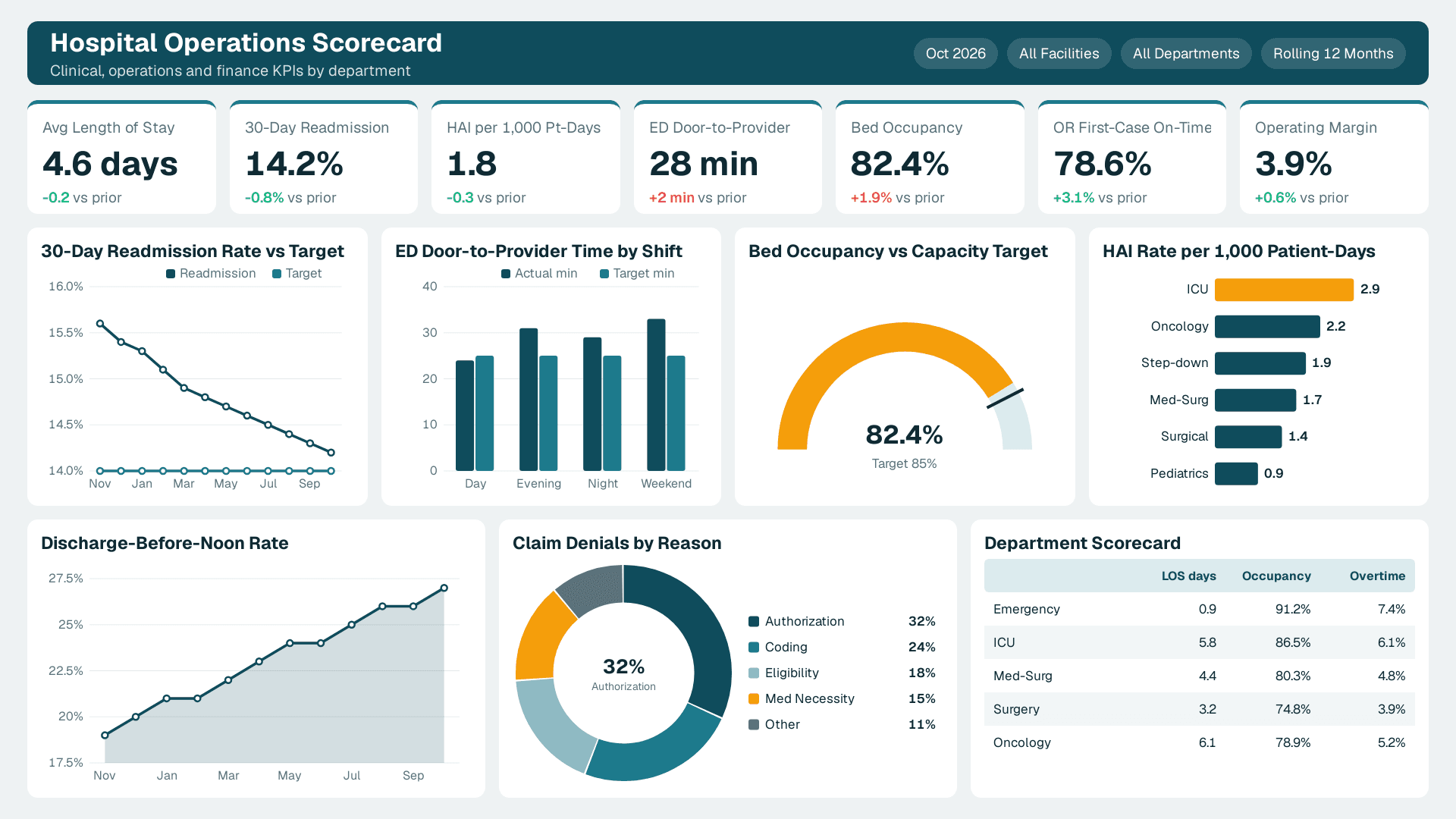The image size is (1456, 819).
Task: Click the Target 85% gauge label
Action: (x=904, y=464)
